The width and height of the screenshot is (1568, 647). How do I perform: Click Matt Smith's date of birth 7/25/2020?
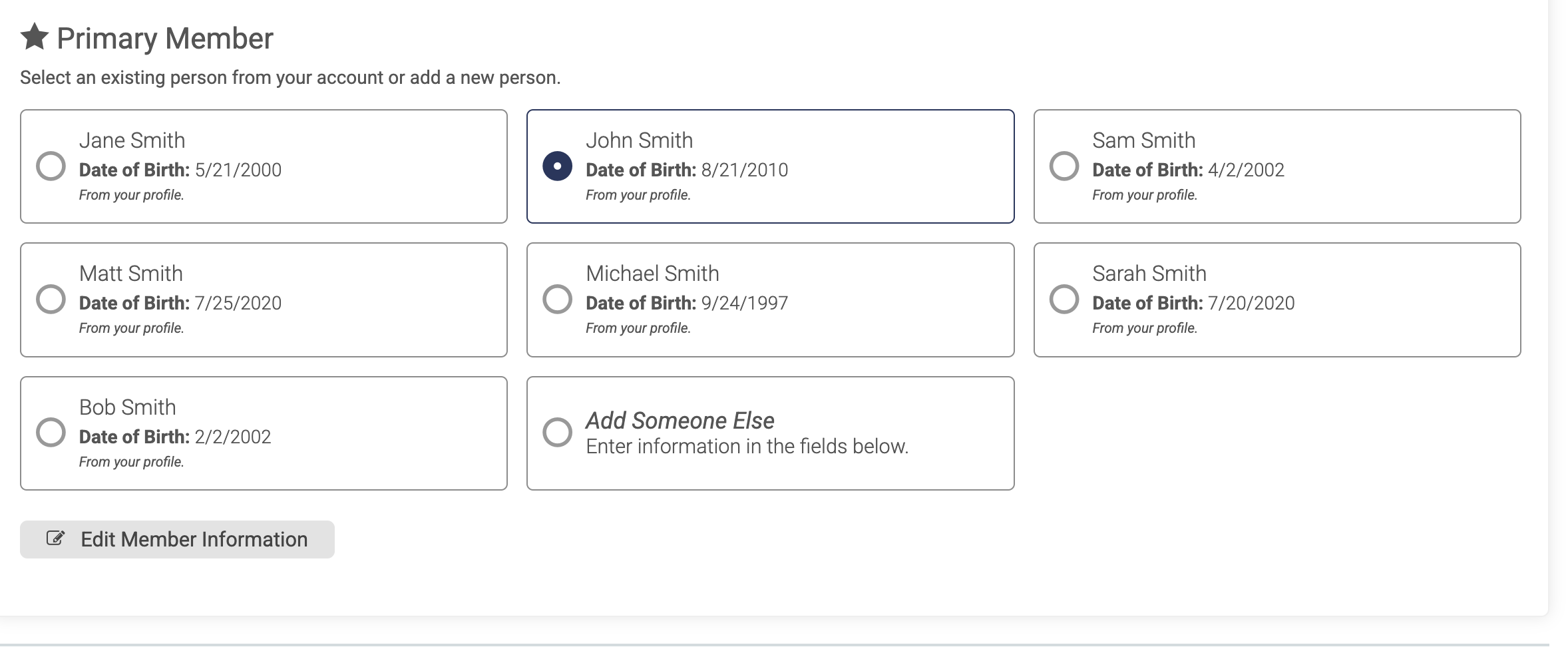click(x=238, y=304)
